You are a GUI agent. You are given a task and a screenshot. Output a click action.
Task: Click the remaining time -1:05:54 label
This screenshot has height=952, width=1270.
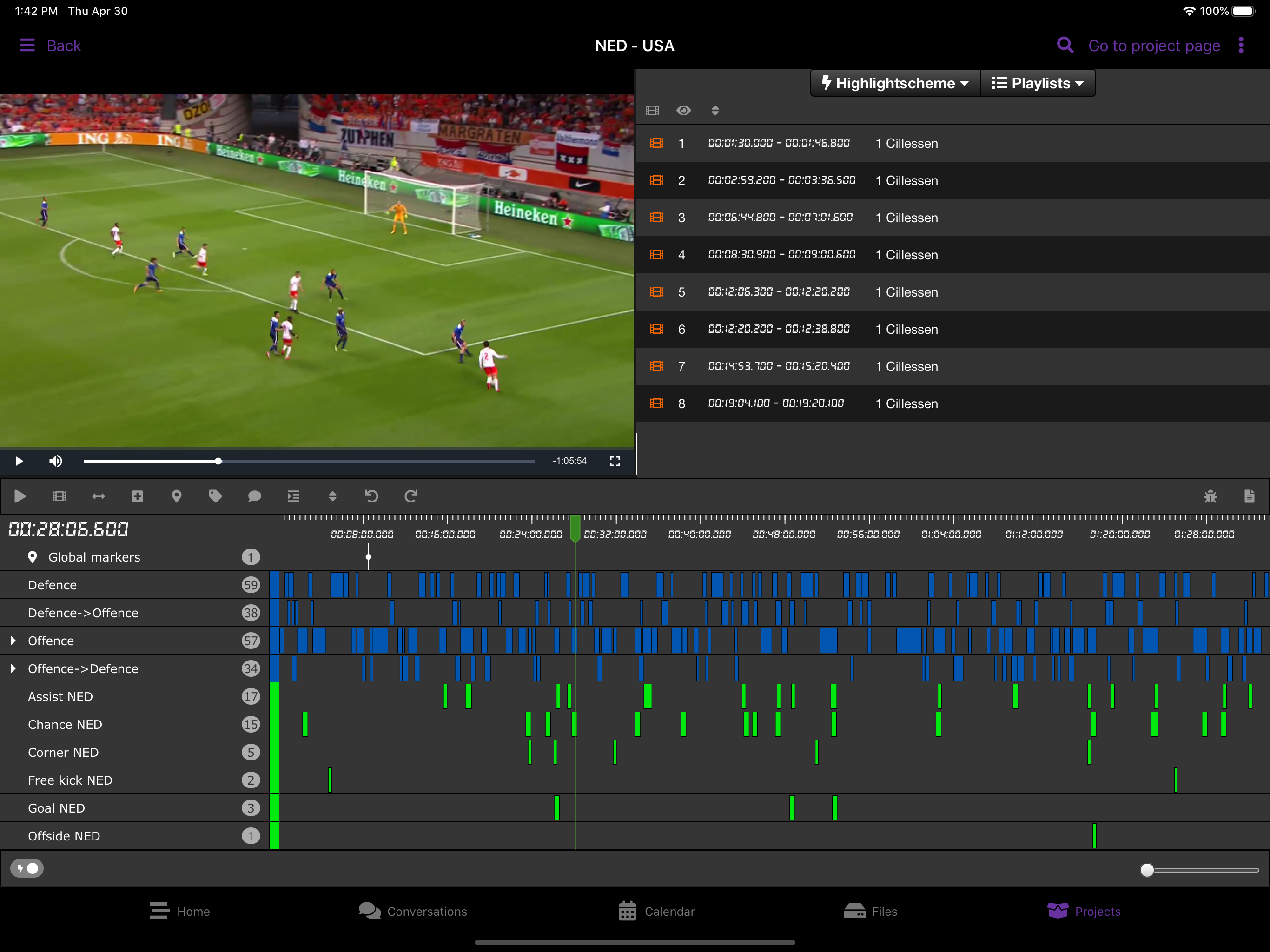point(569,461)
